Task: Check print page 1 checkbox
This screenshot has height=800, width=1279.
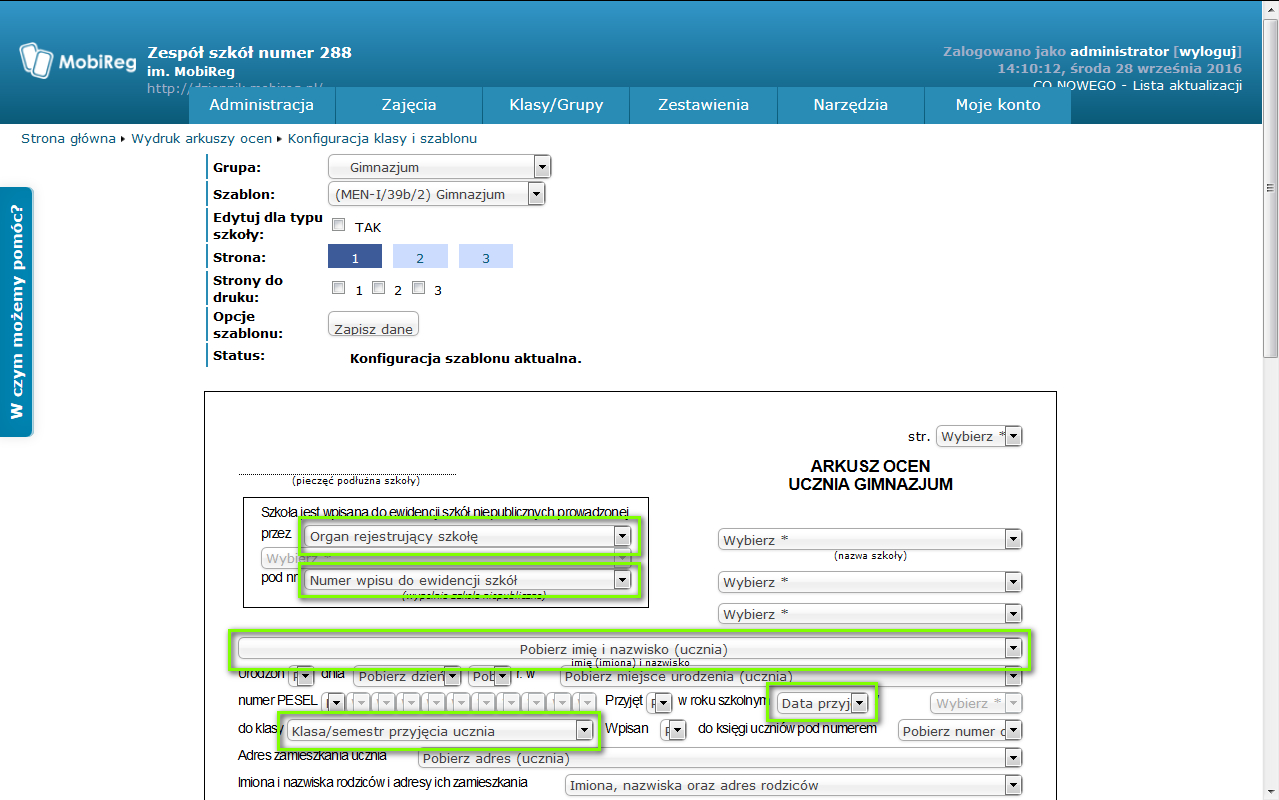Action: tap(338, 288)
